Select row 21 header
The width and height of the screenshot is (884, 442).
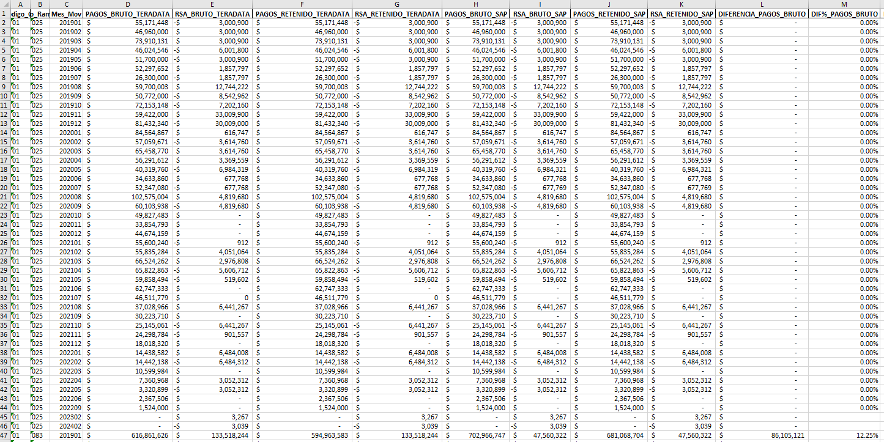[5, 196]
